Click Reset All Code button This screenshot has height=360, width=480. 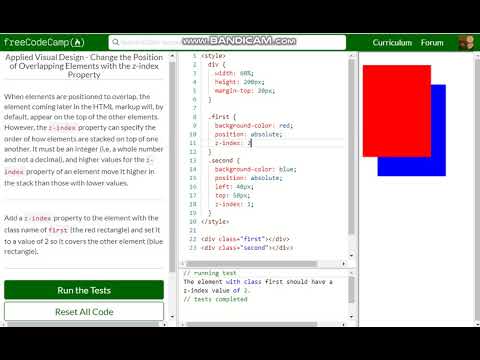point(84,312)
